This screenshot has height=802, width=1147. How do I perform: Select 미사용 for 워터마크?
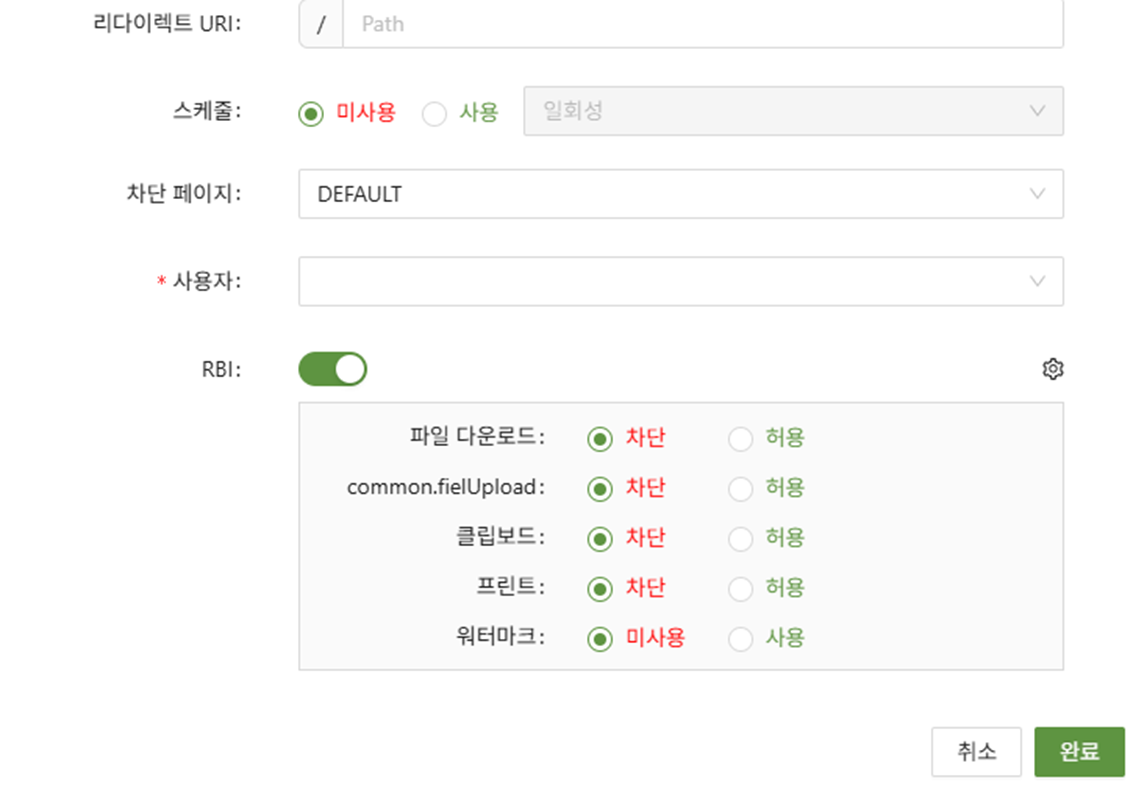pos(600,639)
